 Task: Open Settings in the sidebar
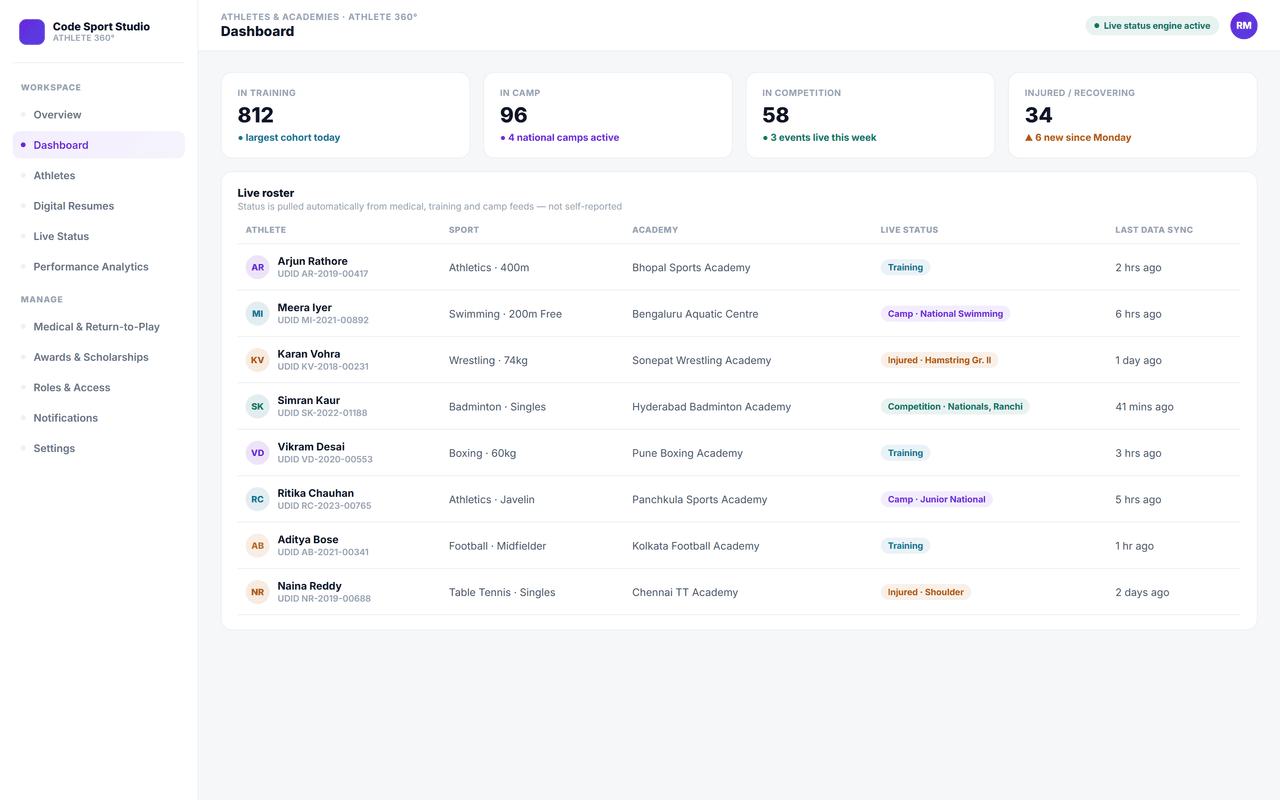99,449
